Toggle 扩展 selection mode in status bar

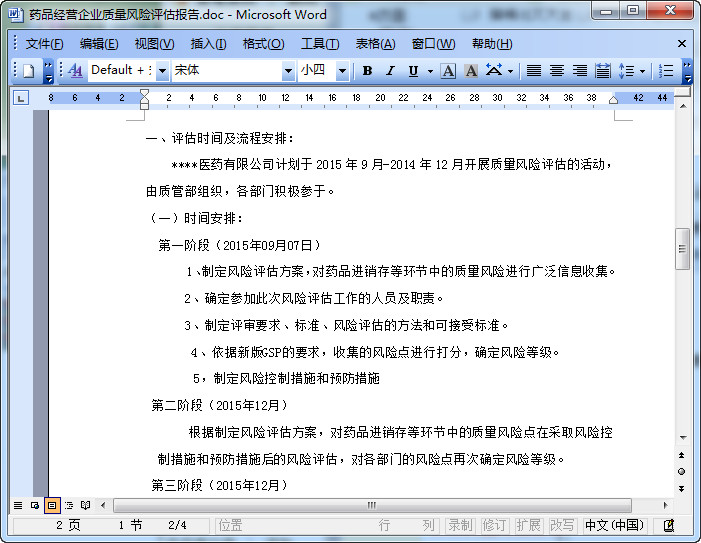[x=528, y=525]
